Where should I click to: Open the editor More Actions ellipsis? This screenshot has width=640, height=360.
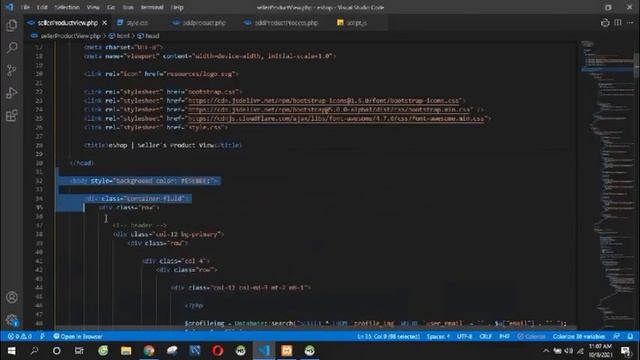[x=630, y=23]
